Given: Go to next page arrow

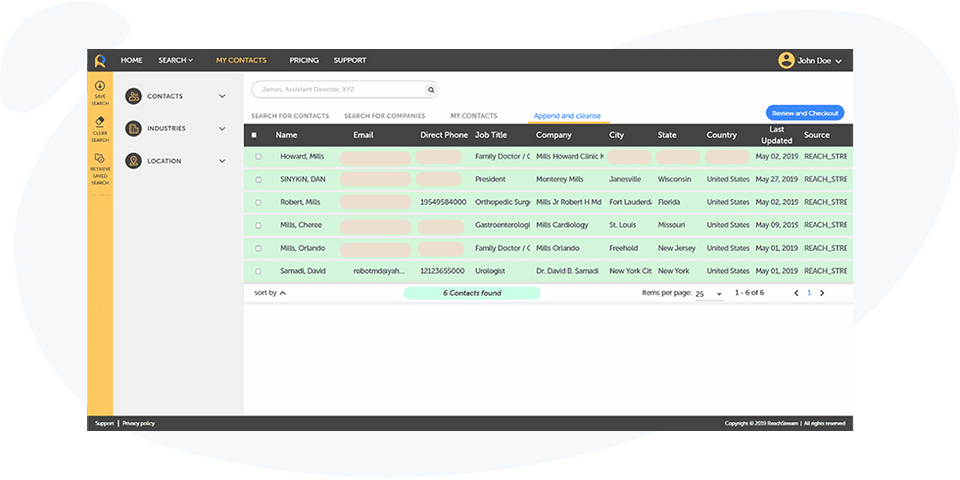Looking at the screenshot, I should tap(822, 293).
